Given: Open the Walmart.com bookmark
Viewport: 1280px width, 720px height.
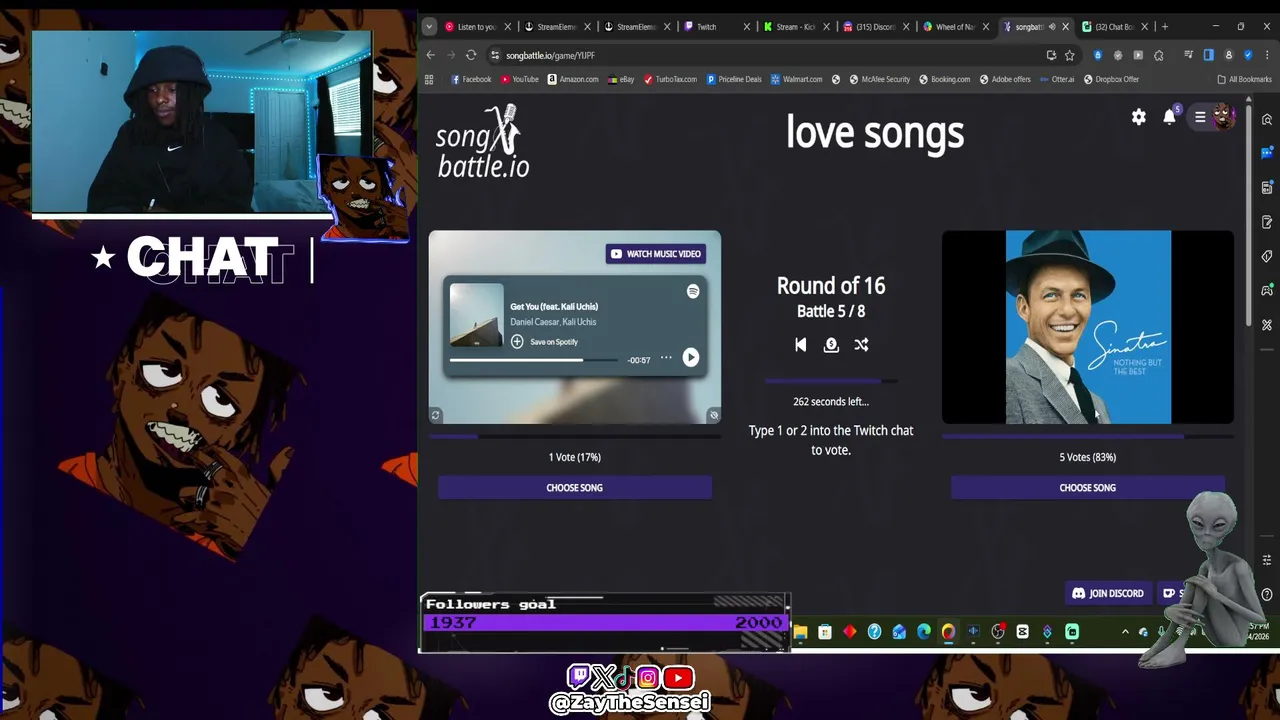Looking at the screenshot, I should tap(796, 79).
